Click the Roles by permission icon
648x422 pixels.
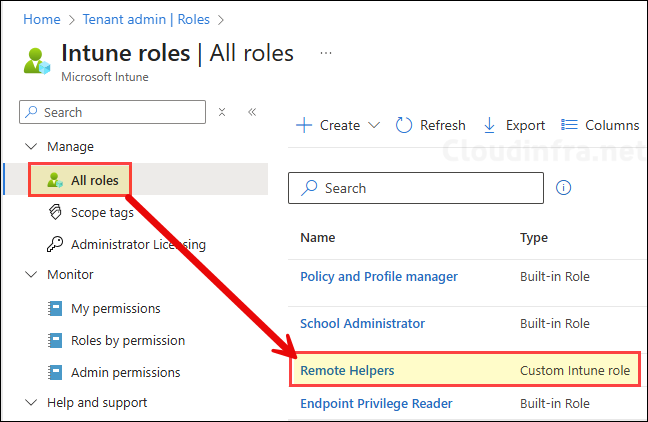click(55, 340)
